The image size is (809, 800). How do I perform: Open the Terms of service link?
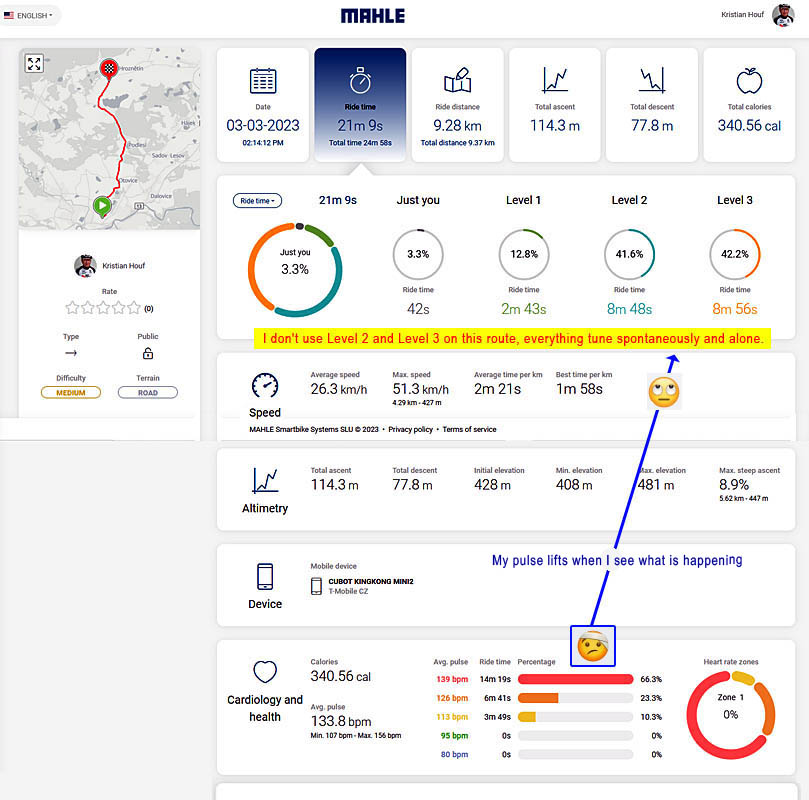[469, 430]
